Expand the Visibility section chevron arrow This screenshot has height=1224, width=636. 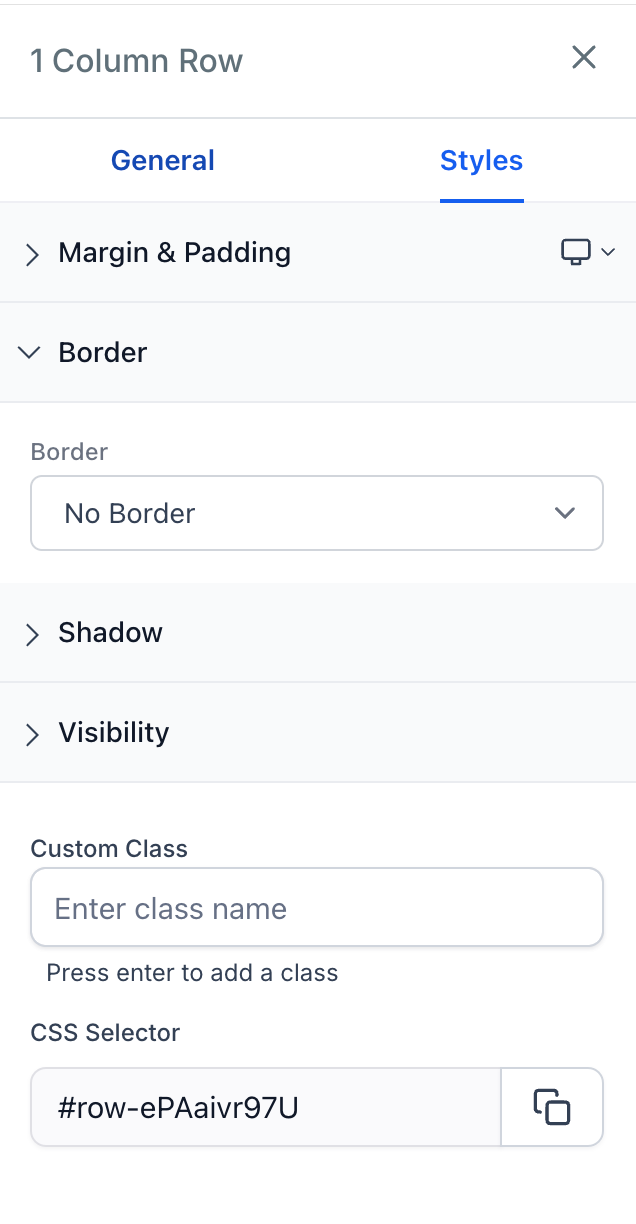(x=32, y=734)
